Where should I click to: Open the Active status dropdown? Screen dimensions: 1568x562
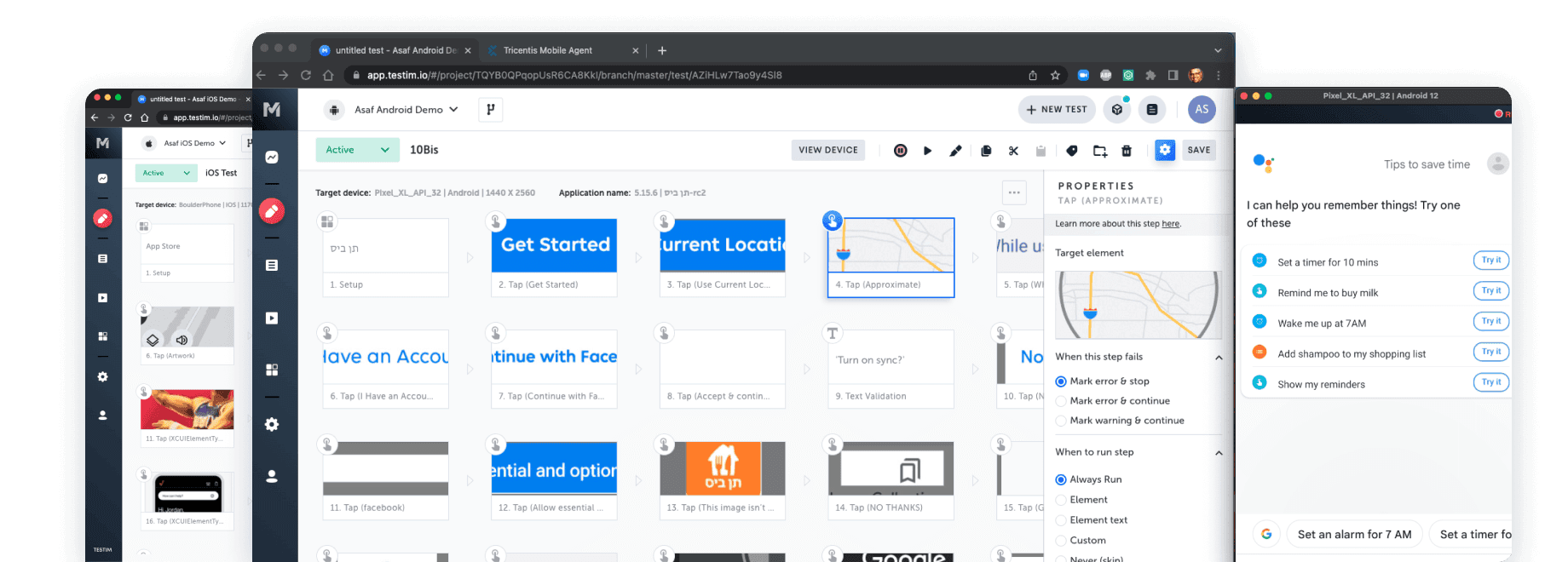click(x=357, y=150)
